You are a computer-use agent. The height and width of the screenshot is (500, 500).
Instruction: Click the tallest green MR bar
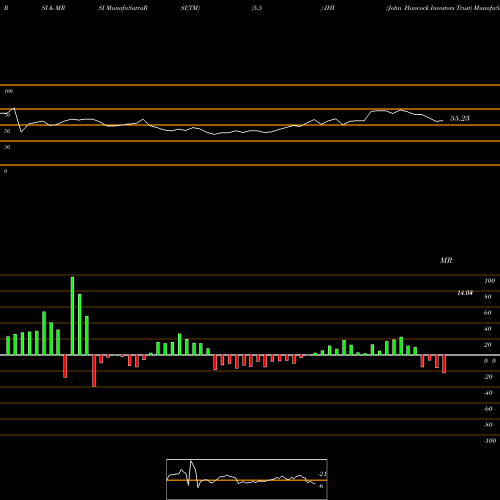(72, 316)
